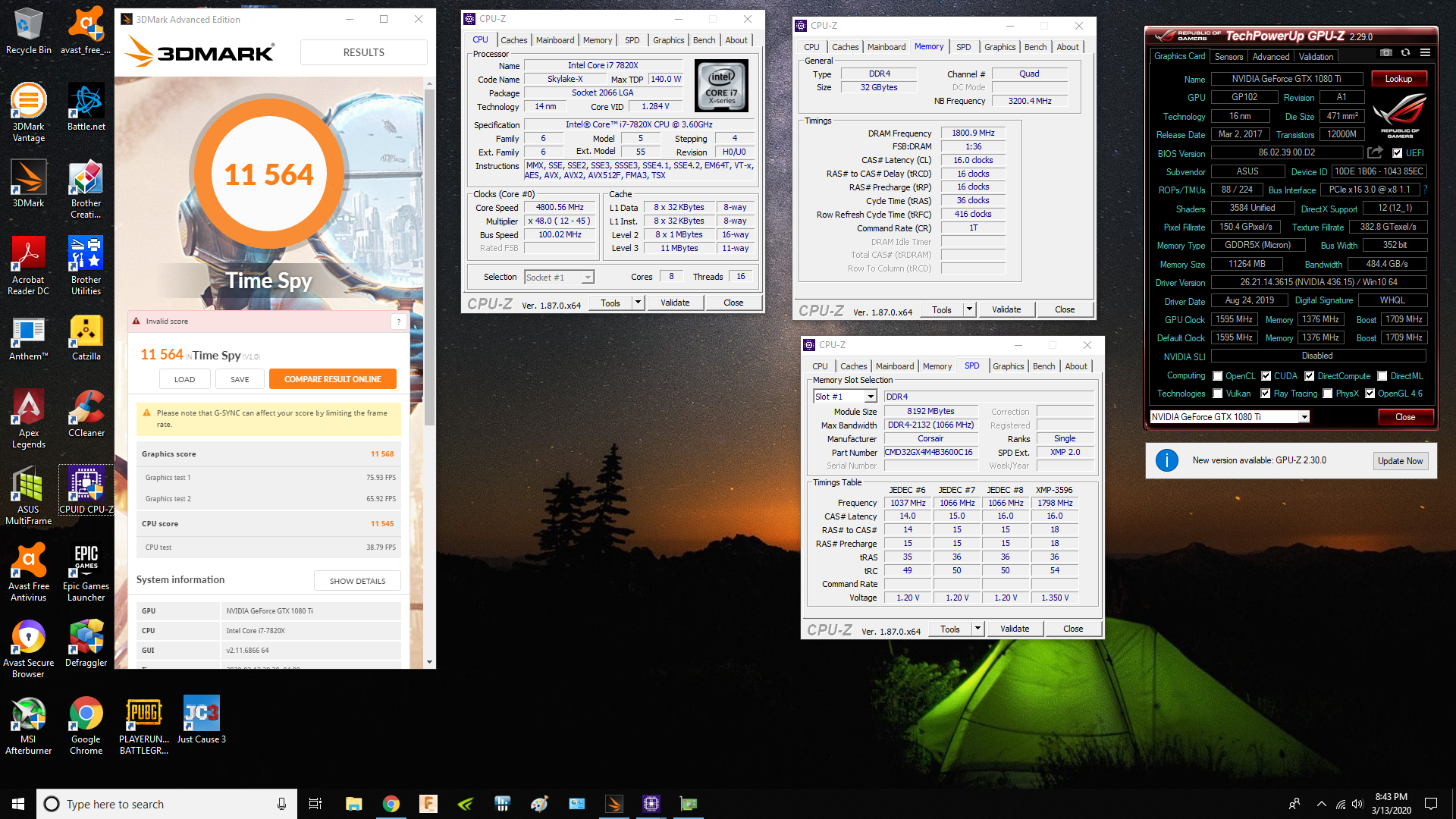1456x819 pixels.
Task: Click GPU-Z screenshot camera icon
Action: (1385, 52)
